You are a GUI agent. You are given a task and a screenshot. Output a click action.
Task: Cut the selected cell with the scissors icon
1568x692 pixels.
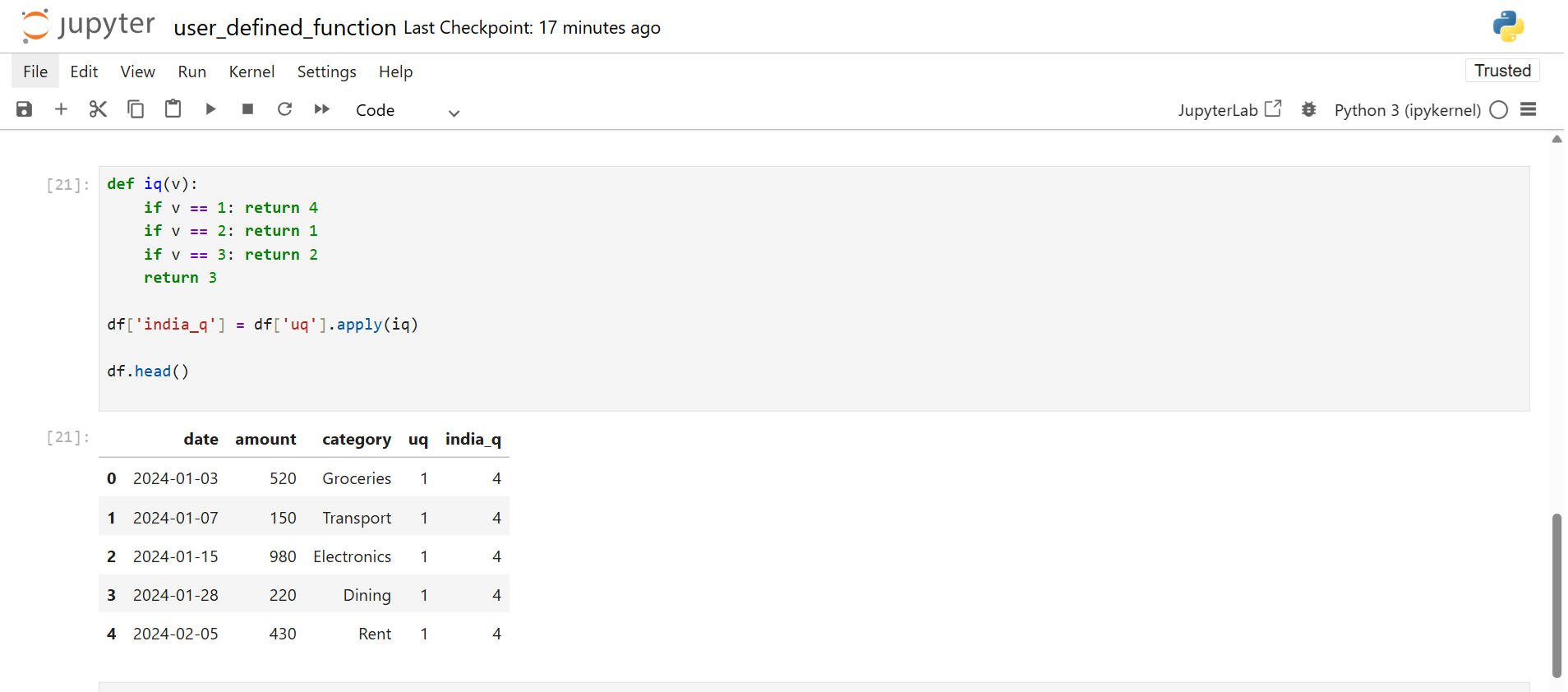[x=99, y=109]
